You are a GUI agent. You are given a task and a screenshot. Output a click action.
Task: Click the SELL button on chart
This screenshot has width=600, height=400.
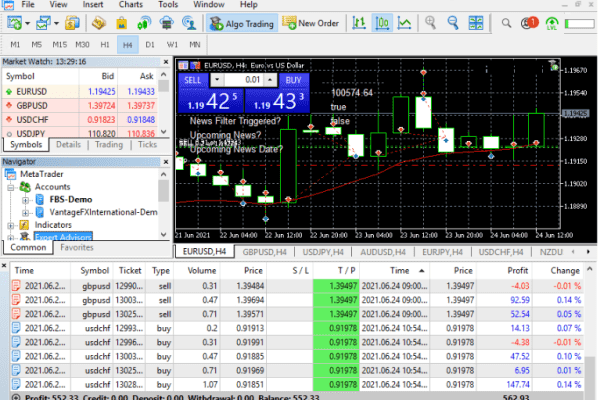[x=192, y=80]
